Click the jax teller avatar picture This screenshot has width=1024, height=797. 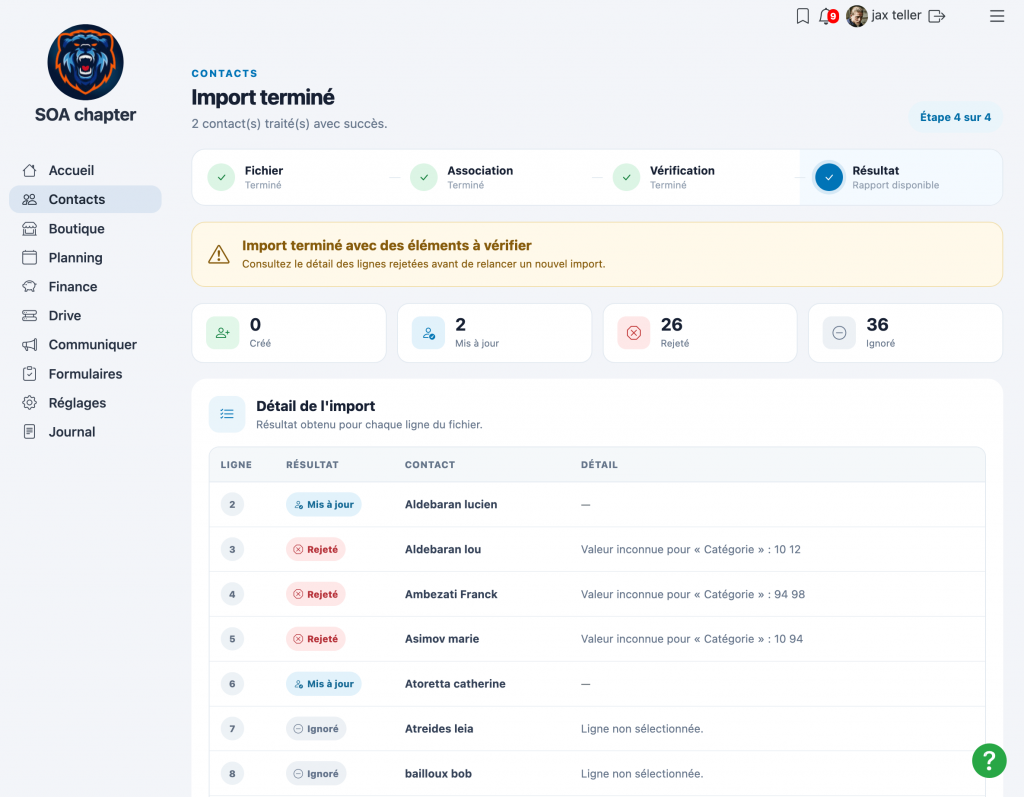click(x=856, y=16)
